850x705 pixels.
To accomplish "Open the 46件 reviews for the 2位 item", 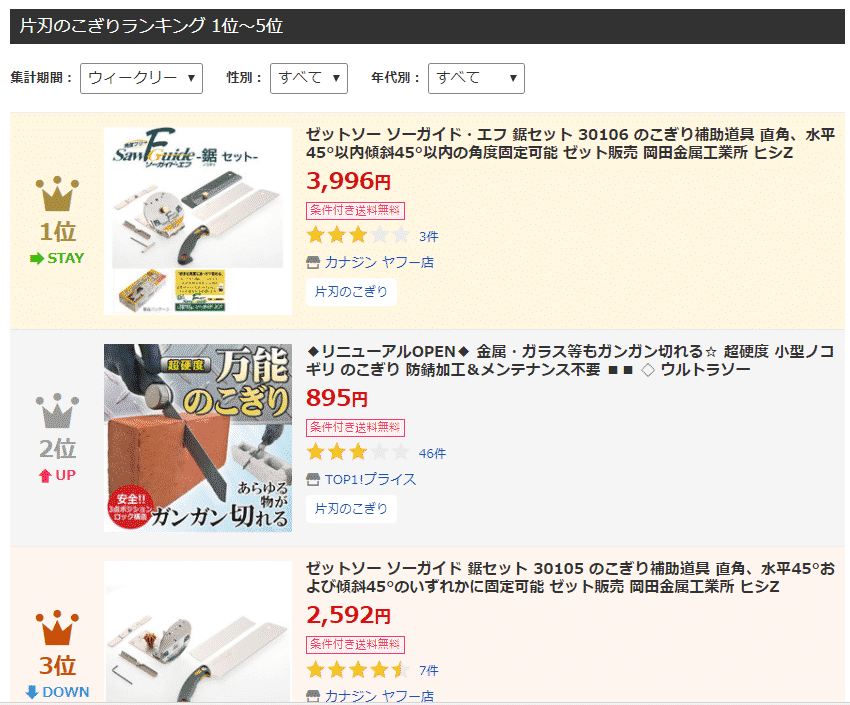I will coord(432,454).
